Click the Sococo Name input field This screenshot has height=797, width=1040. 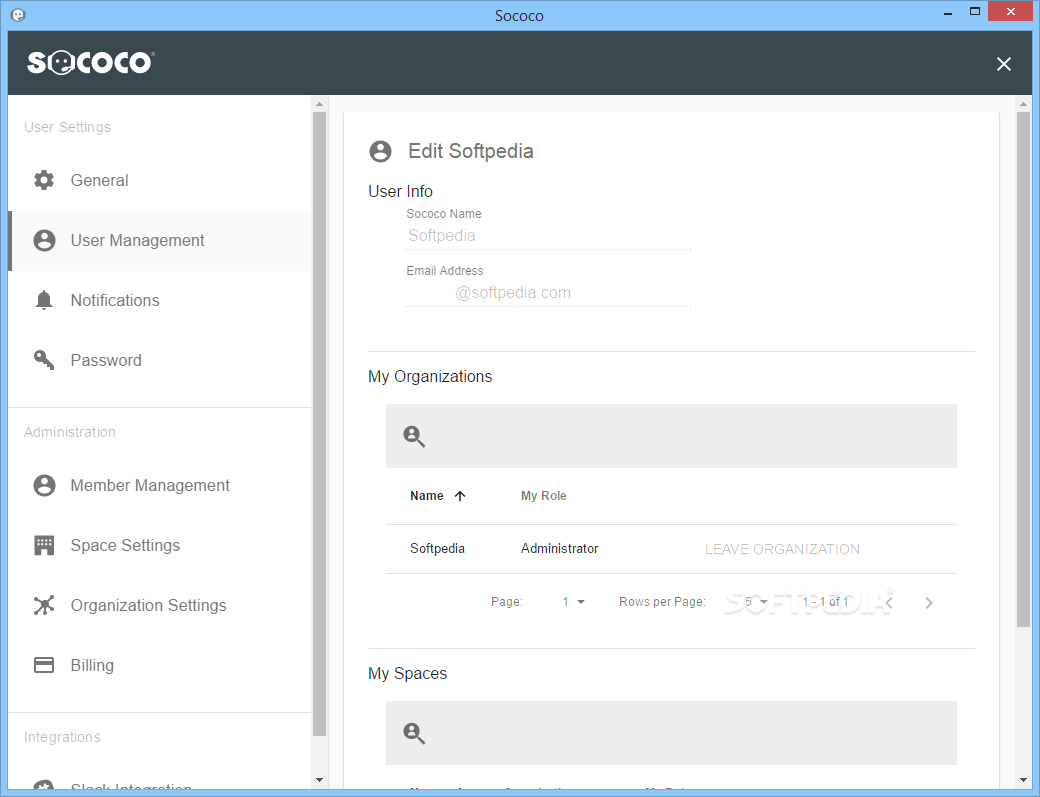(x=549, y=236)
